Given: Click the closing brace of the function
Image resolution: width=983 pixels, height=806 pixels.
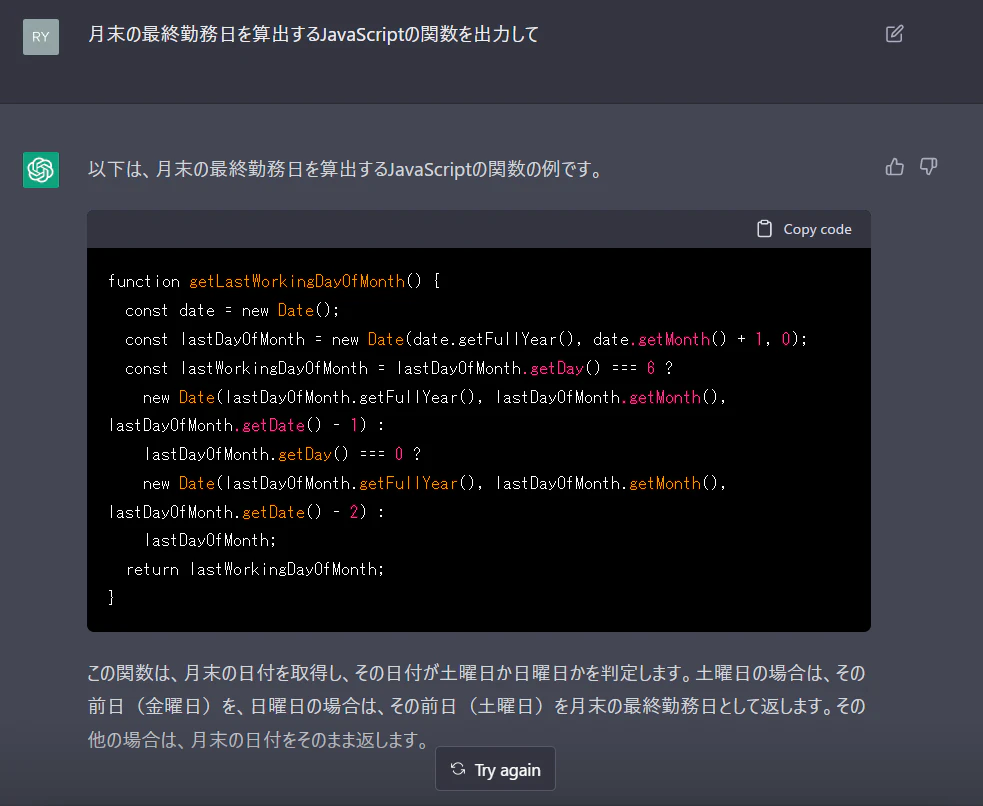Looking at the screenshot, I should point(111,597).
